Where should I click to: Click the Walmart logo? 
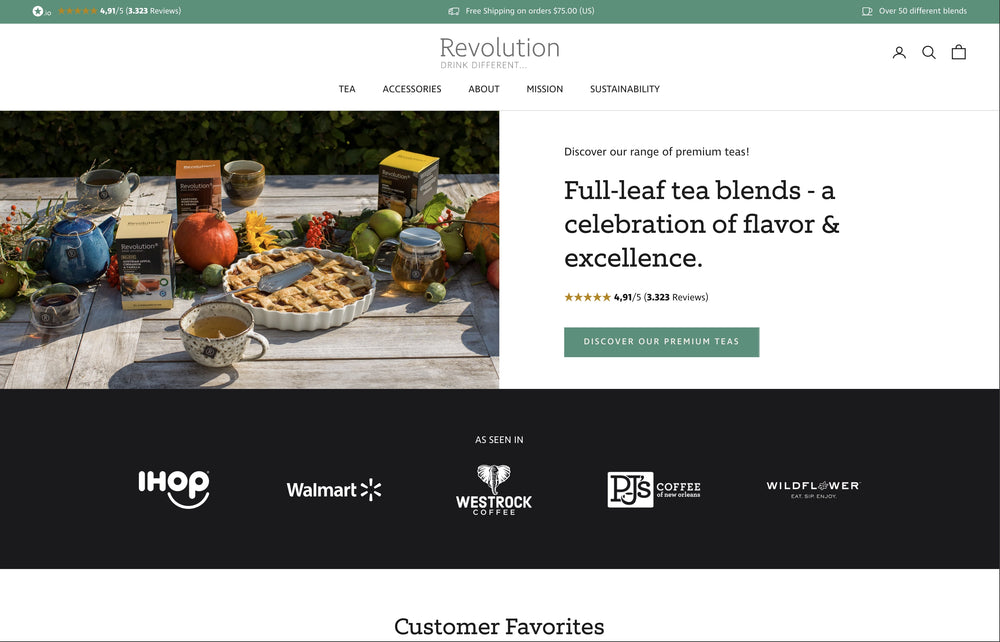(x=334, y=490)
